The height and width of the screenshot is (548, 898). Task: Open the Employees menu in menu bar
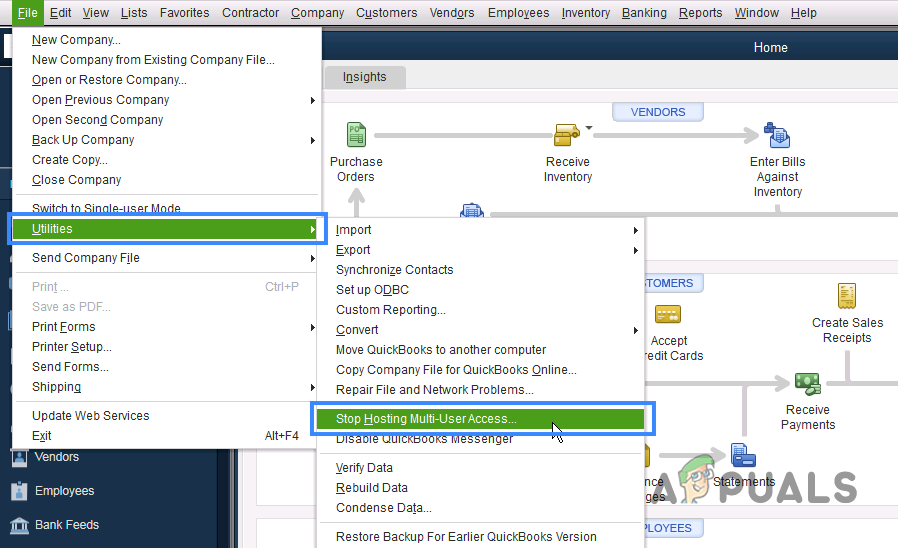click(518, 13)
